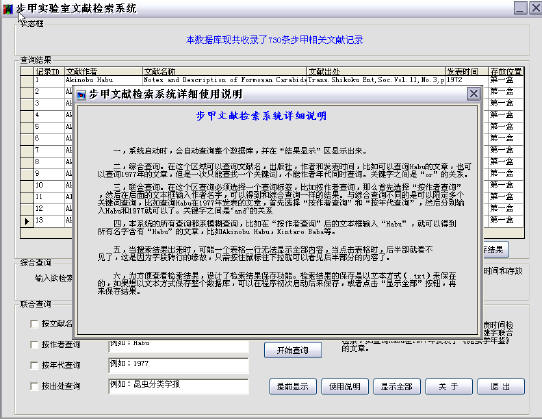Click the 最前显示 button
Screen dimensions: 542x419
293,387
